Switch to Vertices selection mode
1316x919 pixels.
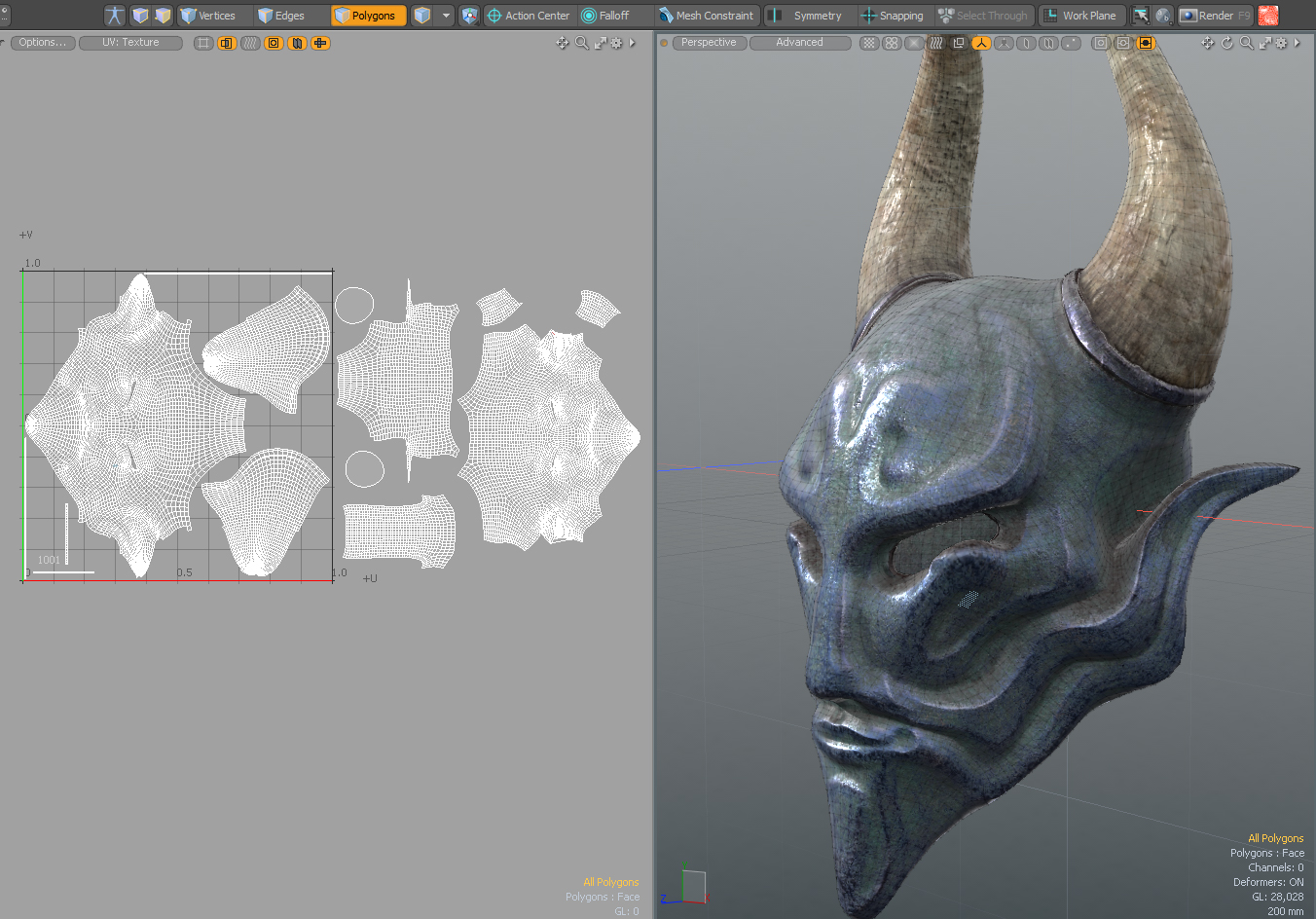(214, 16)
